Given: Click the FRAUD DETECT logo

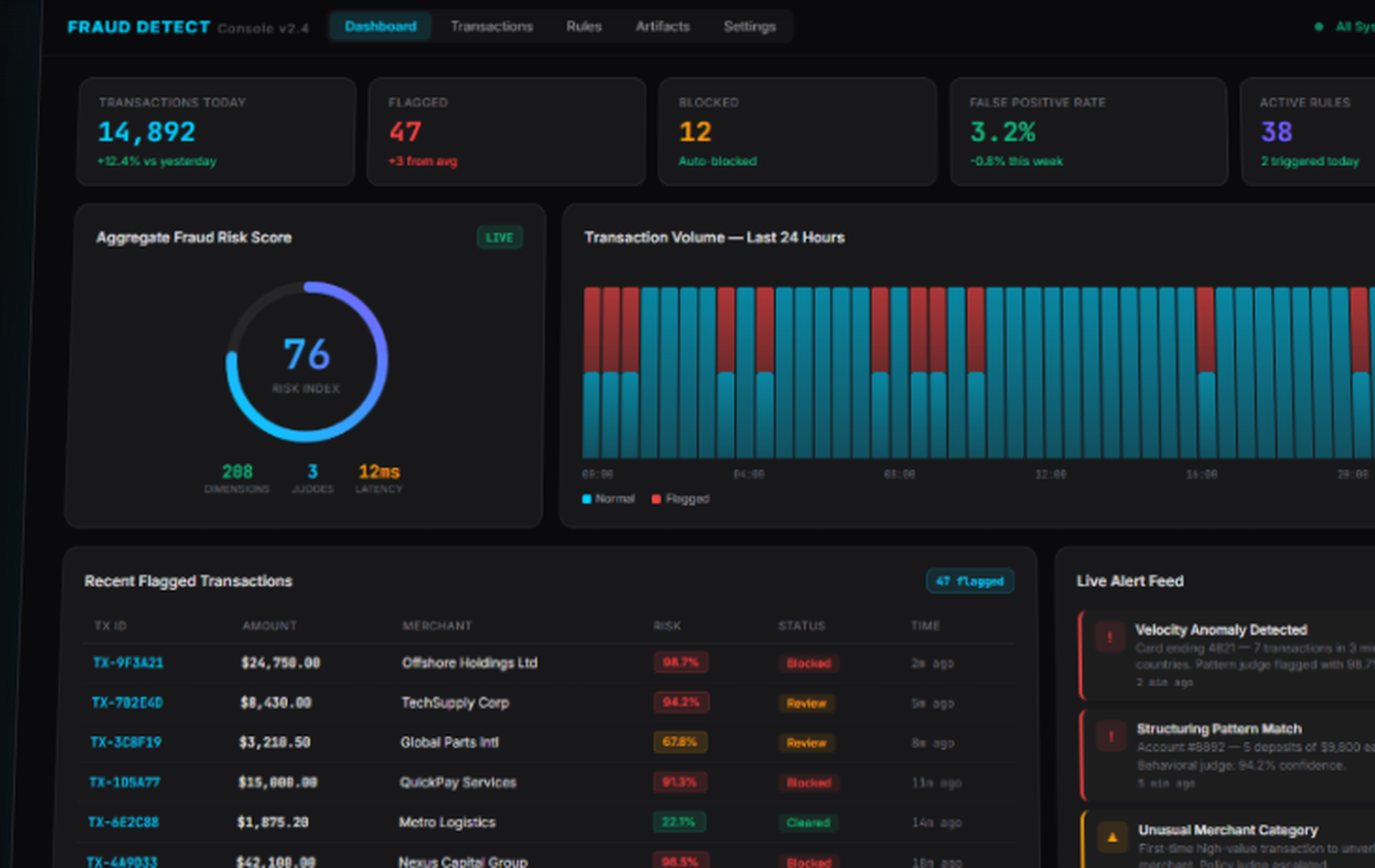Looking at the screenshot, I should point(138,27).
